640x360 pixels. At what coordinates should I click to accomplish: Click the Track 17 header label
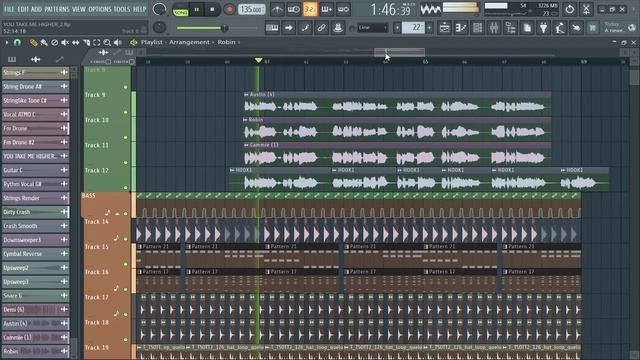pos(97,297)
